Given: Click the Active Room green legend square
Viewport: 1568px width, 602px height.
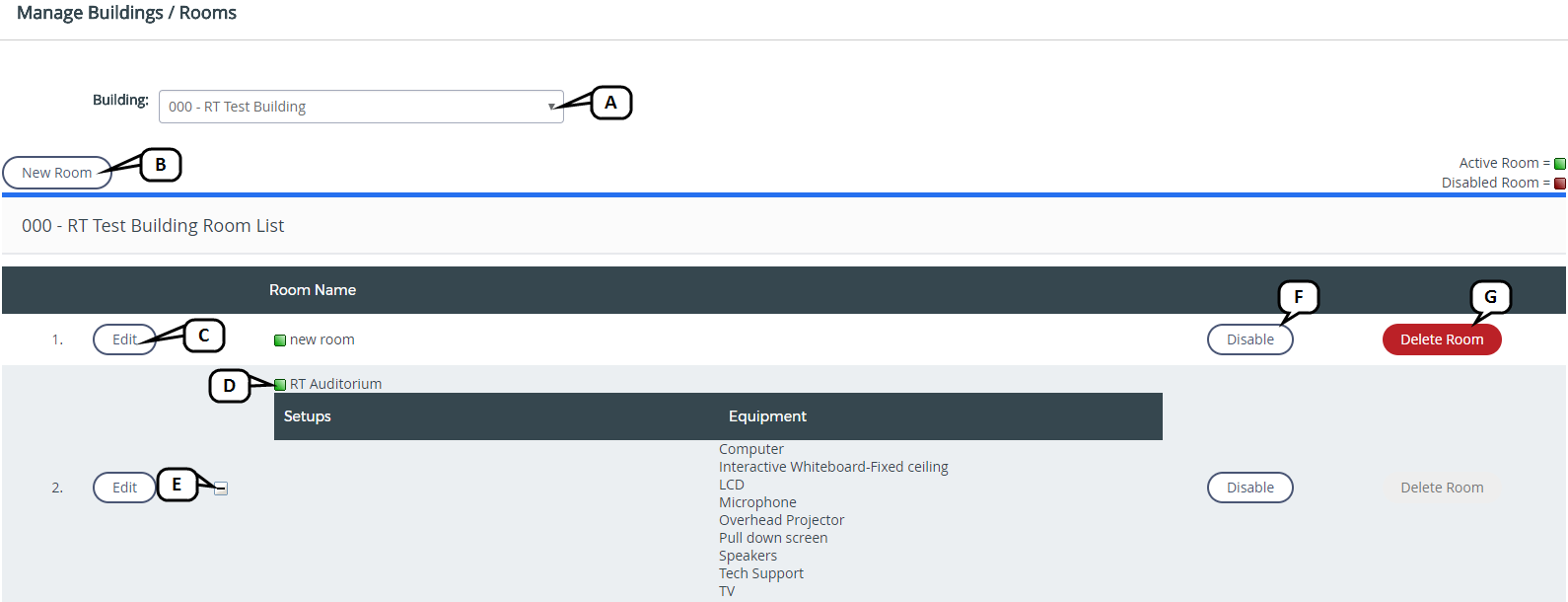Looking at the screenshot, I should (1560, 164).
